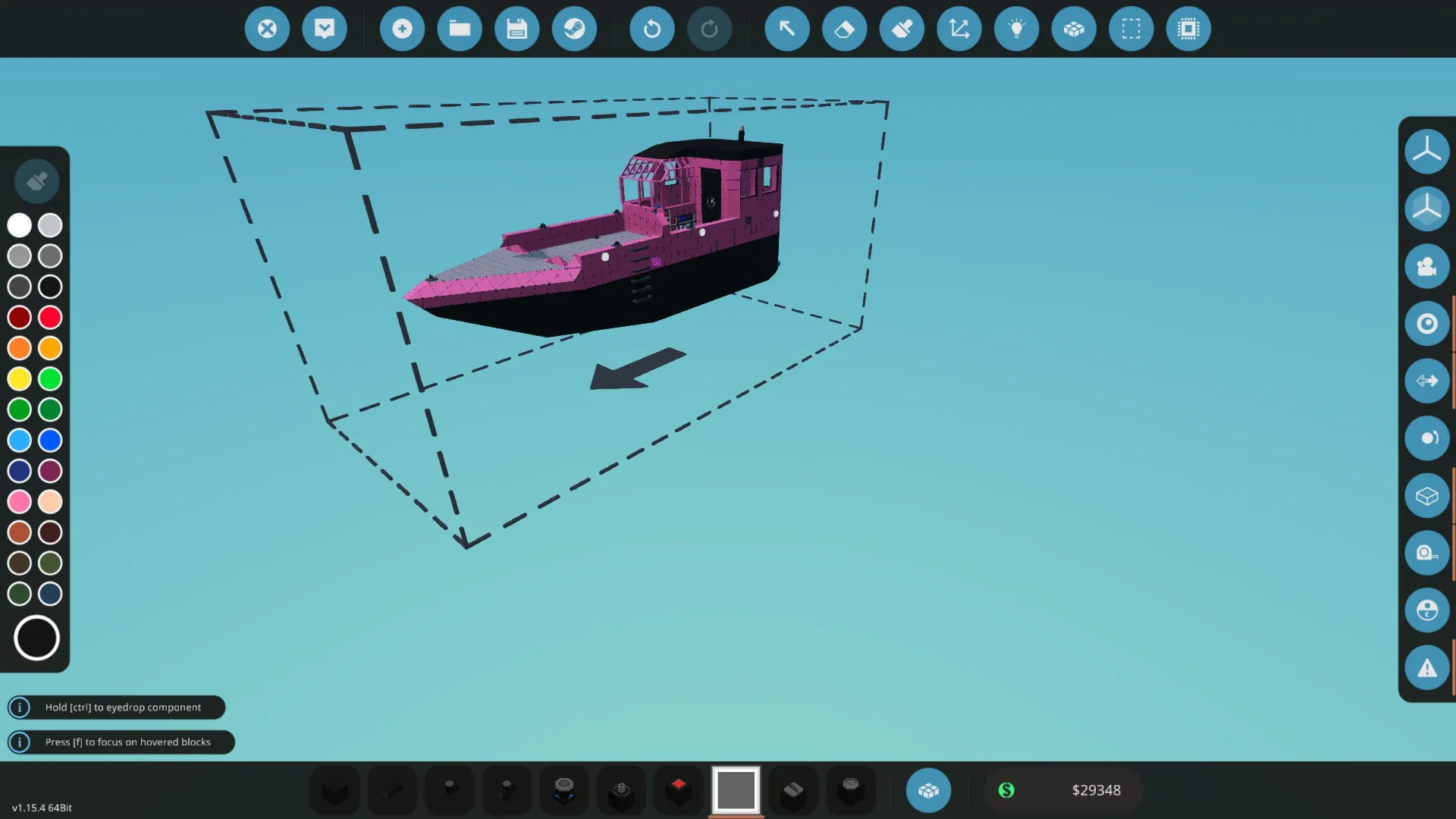Image resolution: width=1456 pixels, height=819 pixels.
Task: Click the undo arrow button
Action: click(x=651, y=29)
